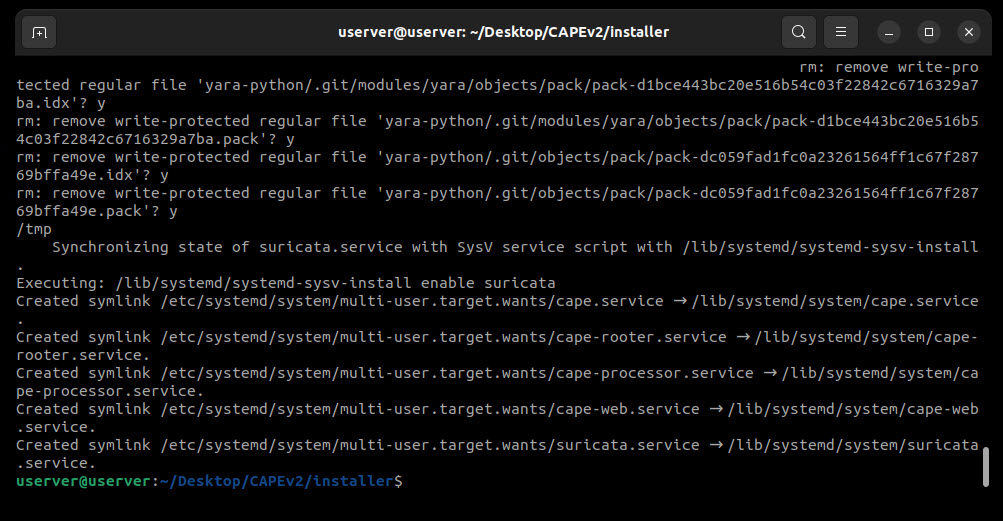Open the terminal search tool
This screenshot has height=521, width=1003.
798,32
